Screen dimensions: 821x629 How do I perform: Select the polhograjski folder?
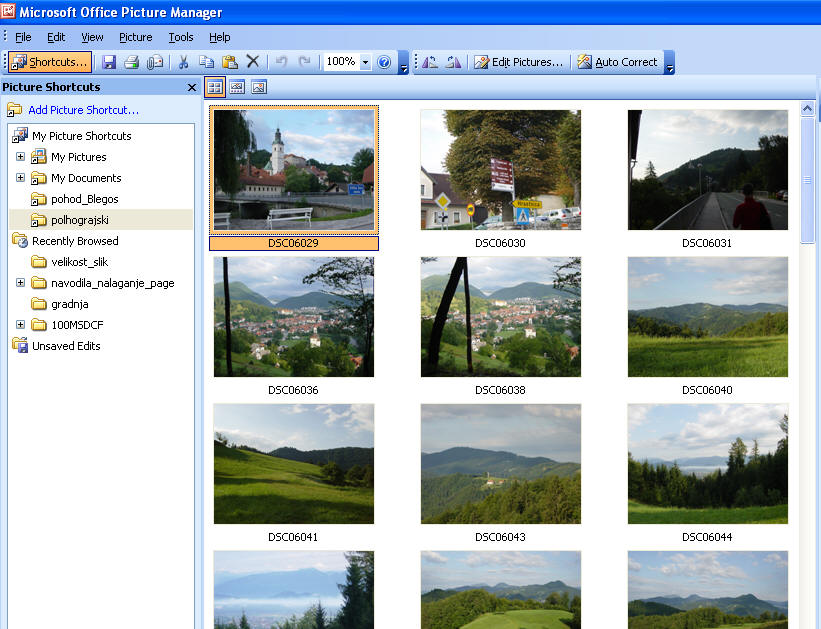80,220
